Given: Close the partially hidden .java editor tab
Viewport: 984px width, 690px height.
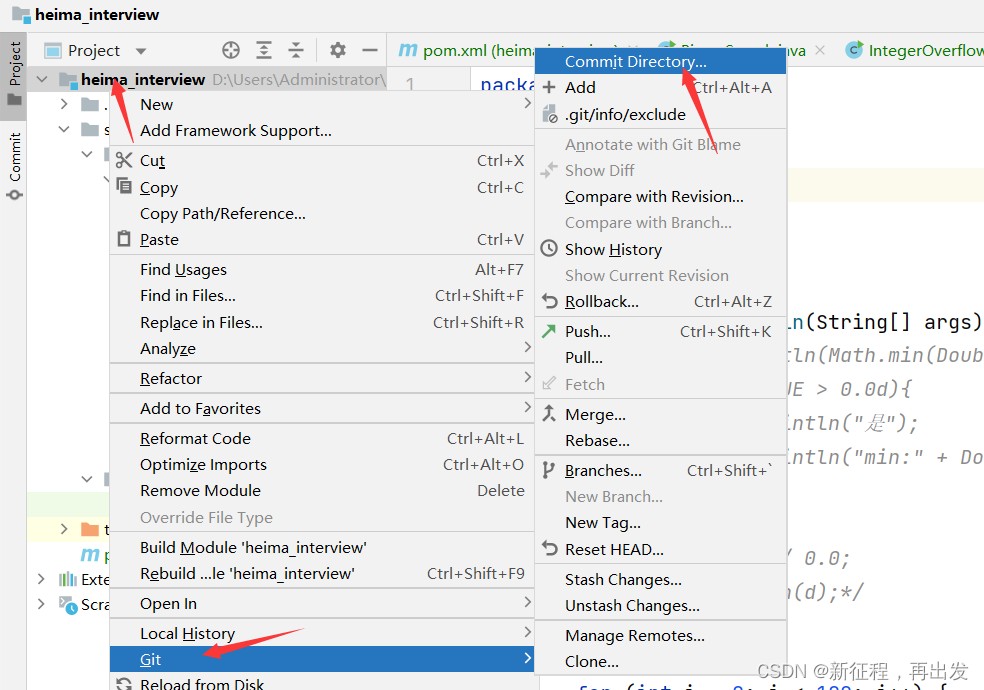Looking at the screenshot, I should click(820, 50).
